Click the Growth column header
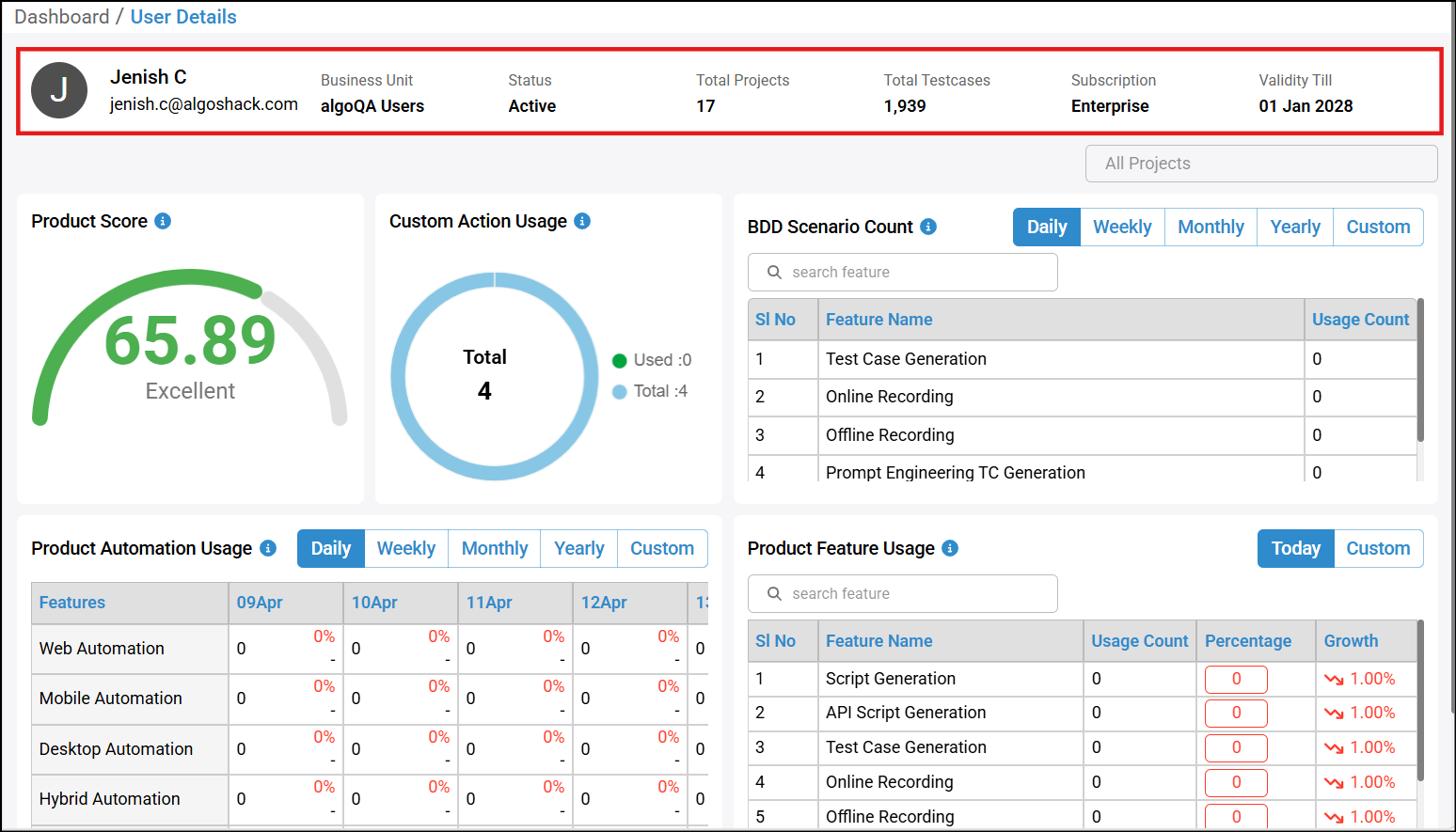Screen dimensions: 1456x832 [x=1366, y=641]
